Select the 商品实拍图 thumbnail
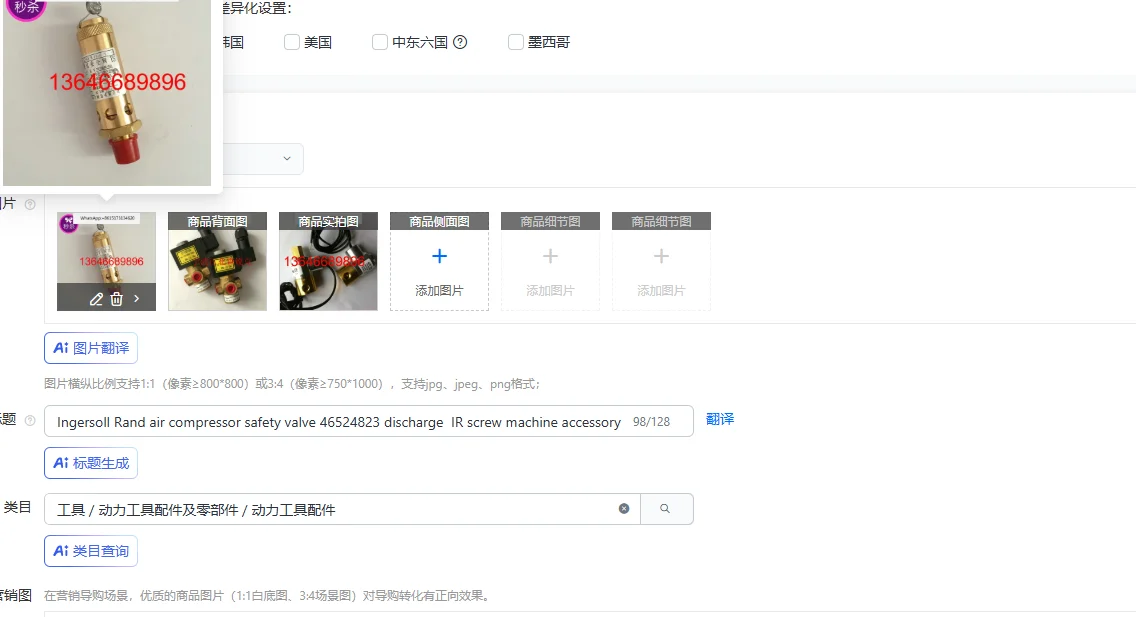Viewport: 1136px width, 617px height. [328, 261]
